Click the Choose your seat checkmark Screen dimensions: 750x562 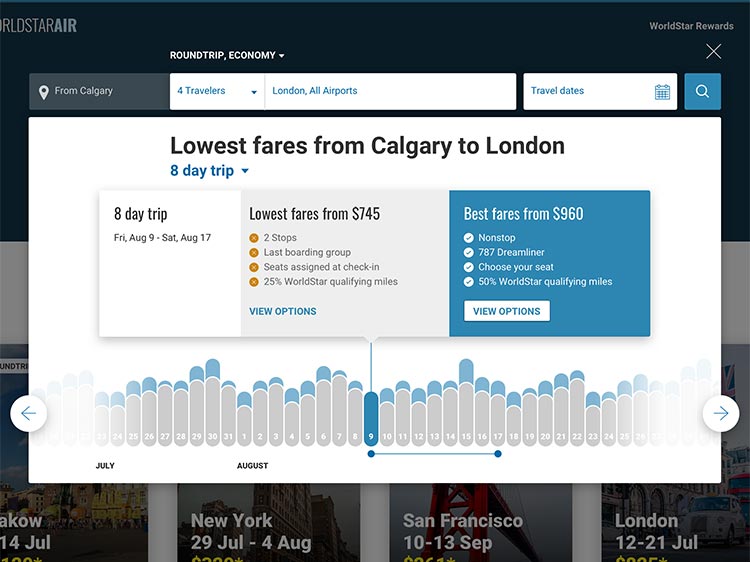(x=469, y=267)
